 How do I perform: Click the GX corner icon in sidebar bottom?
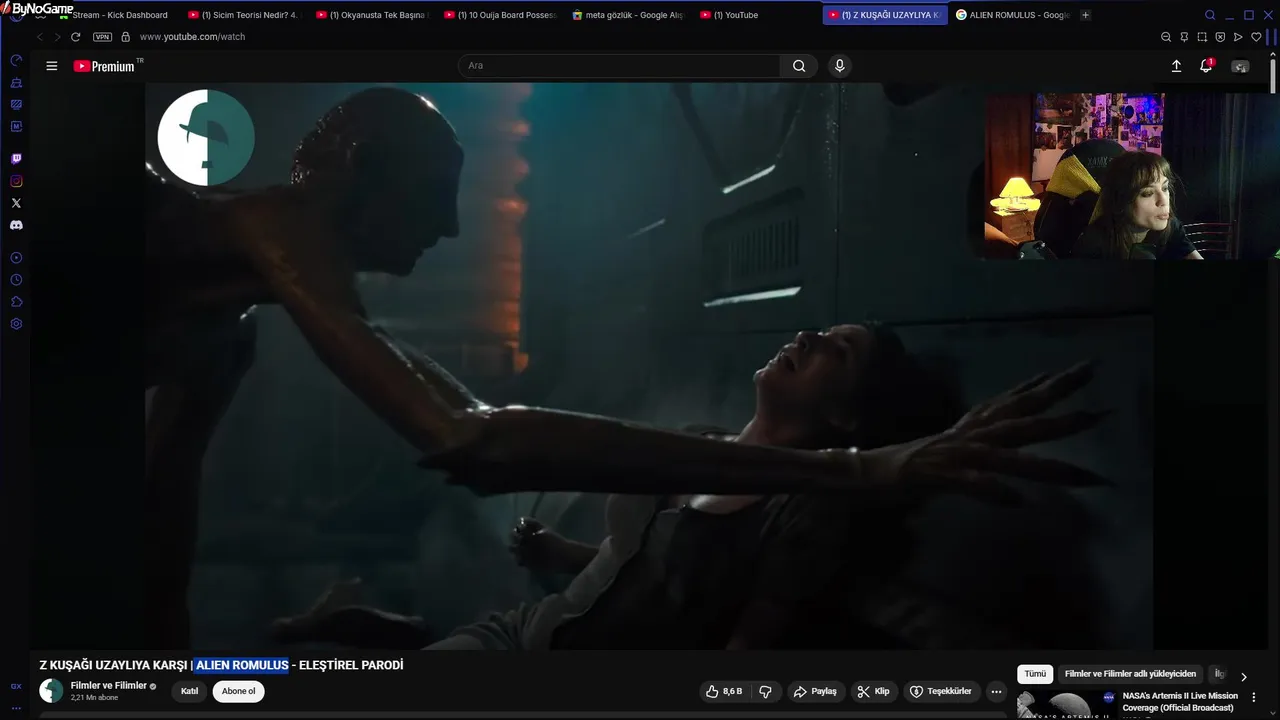point(16,686)
